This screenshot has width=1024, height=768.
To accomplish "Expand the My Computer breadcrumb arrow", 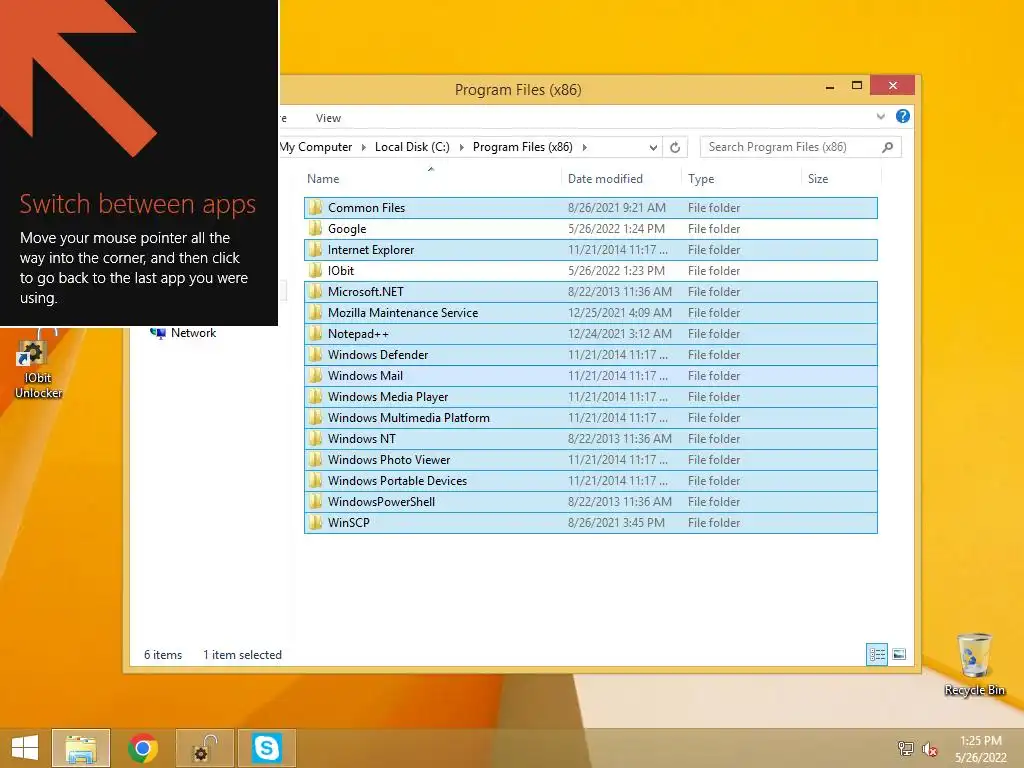I will (x=364, y=148).
